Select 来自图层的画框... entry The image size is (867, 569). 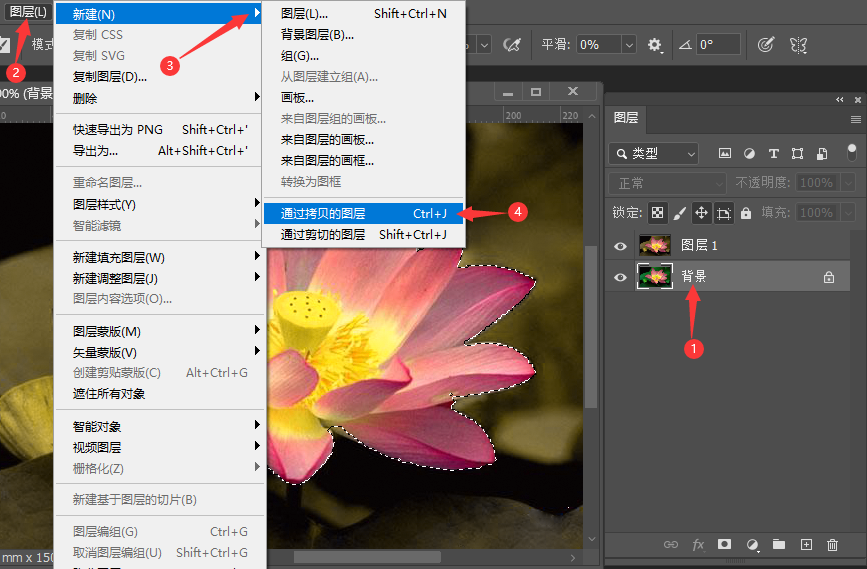coord(363,161)
